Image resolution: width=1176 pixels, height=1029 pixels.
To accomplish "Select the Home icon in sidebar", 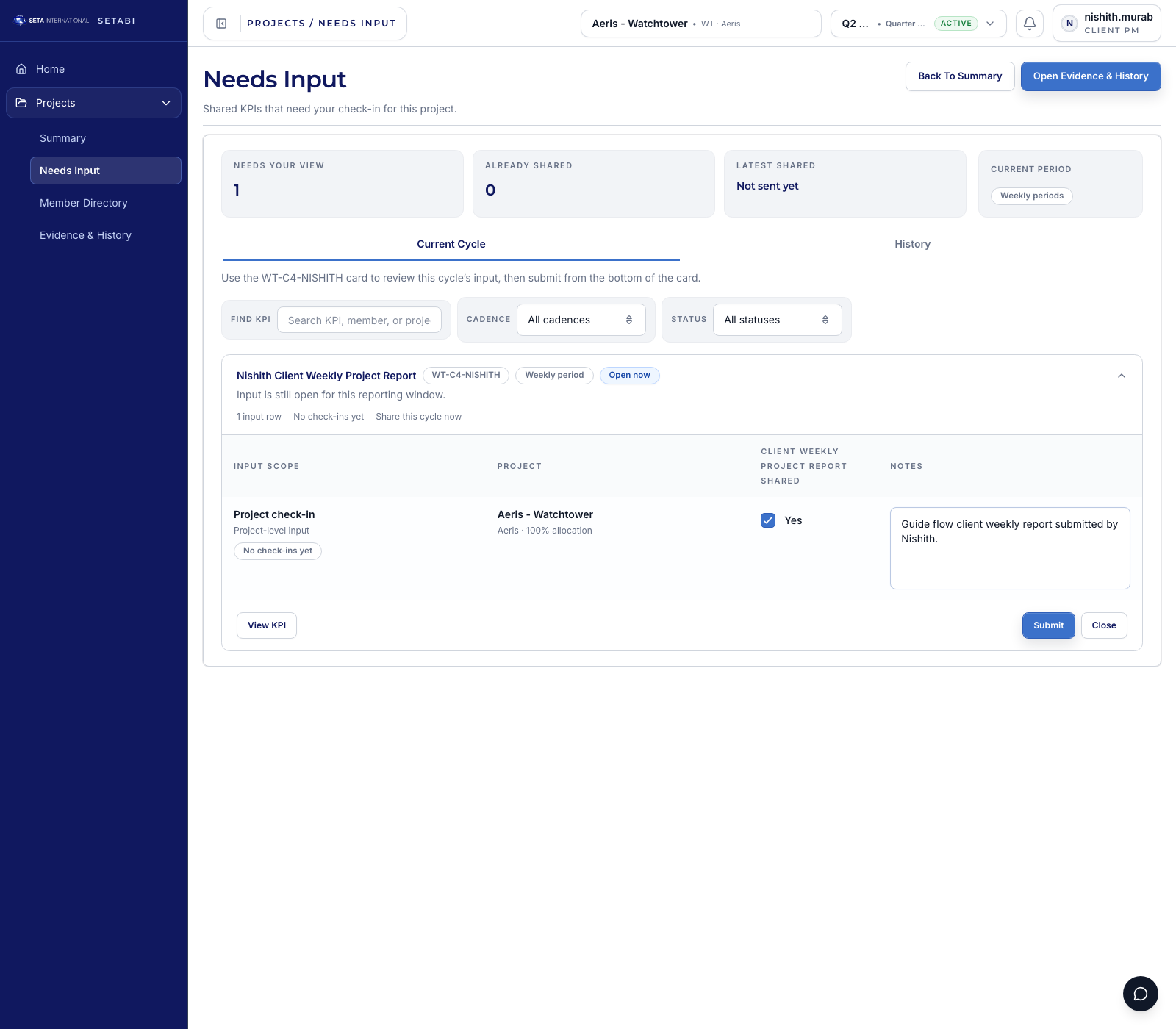I will coord(21,68).
